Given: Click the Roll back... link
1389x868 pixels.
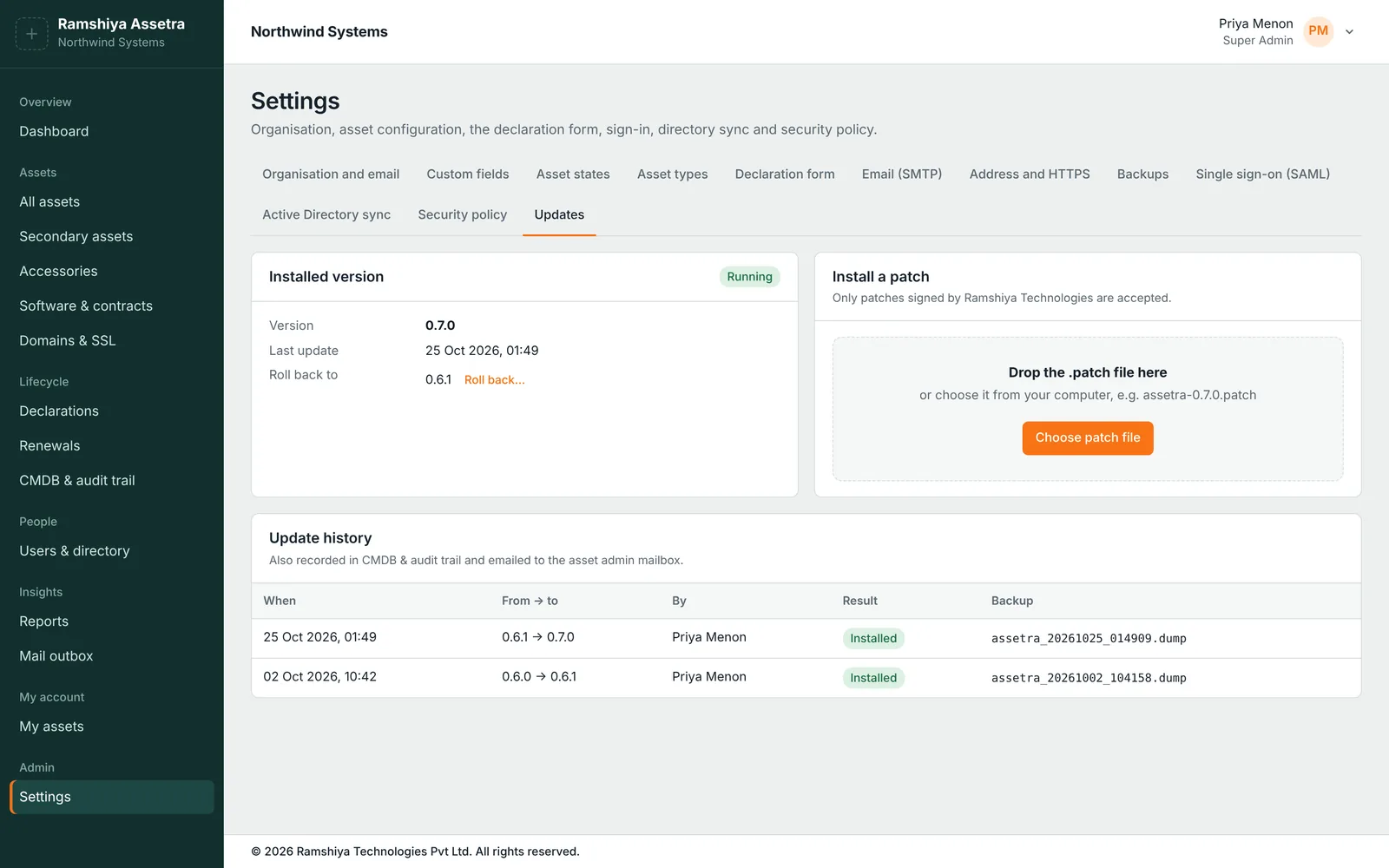Looking at the screenshot, I should (x=494, y=380).
